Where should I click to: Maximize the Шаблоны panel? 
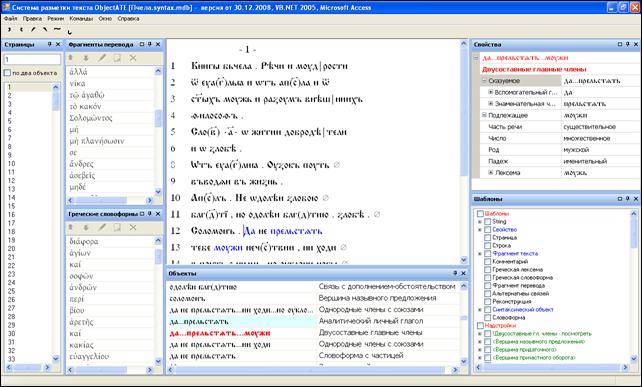(620, 199)
